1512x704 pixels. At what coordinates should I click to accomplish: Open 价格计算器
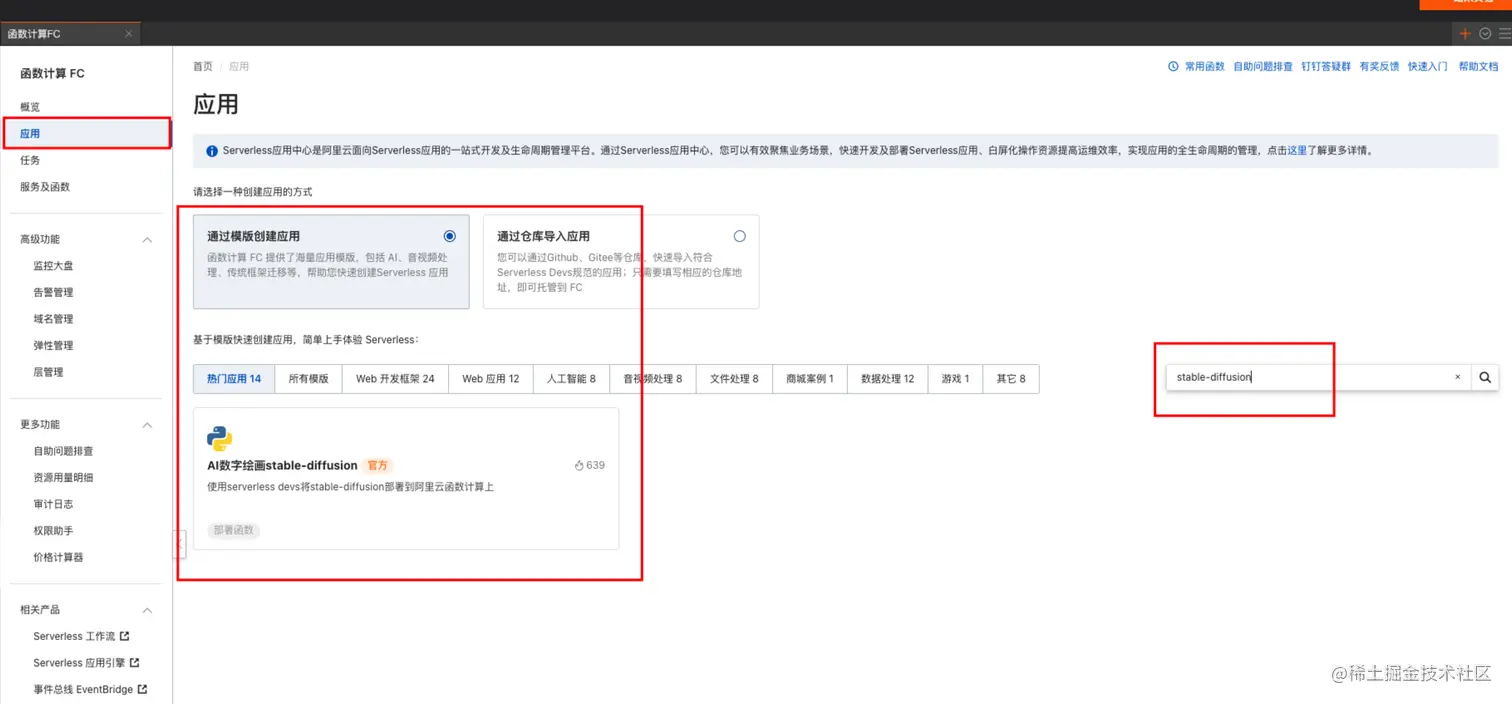(58, 557)
